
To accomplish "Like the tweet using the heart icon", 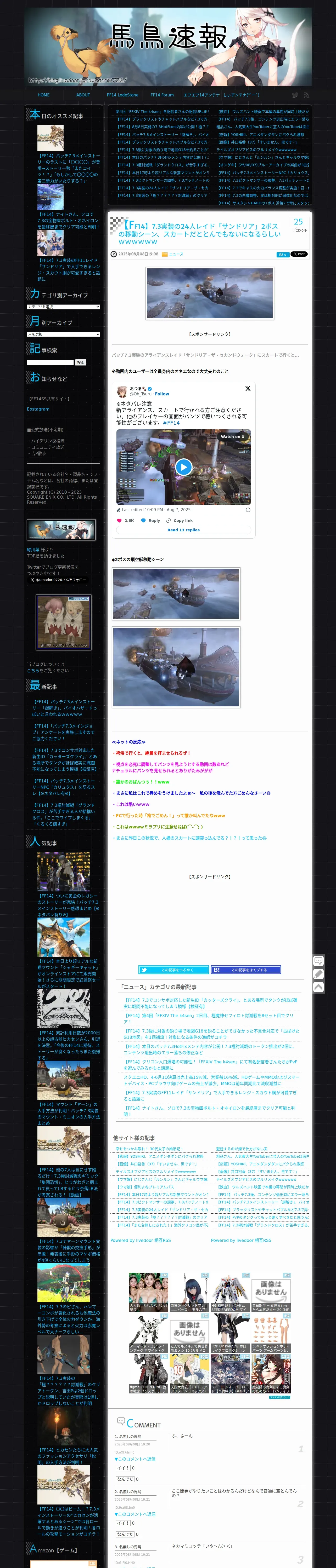I will (120, 520).
